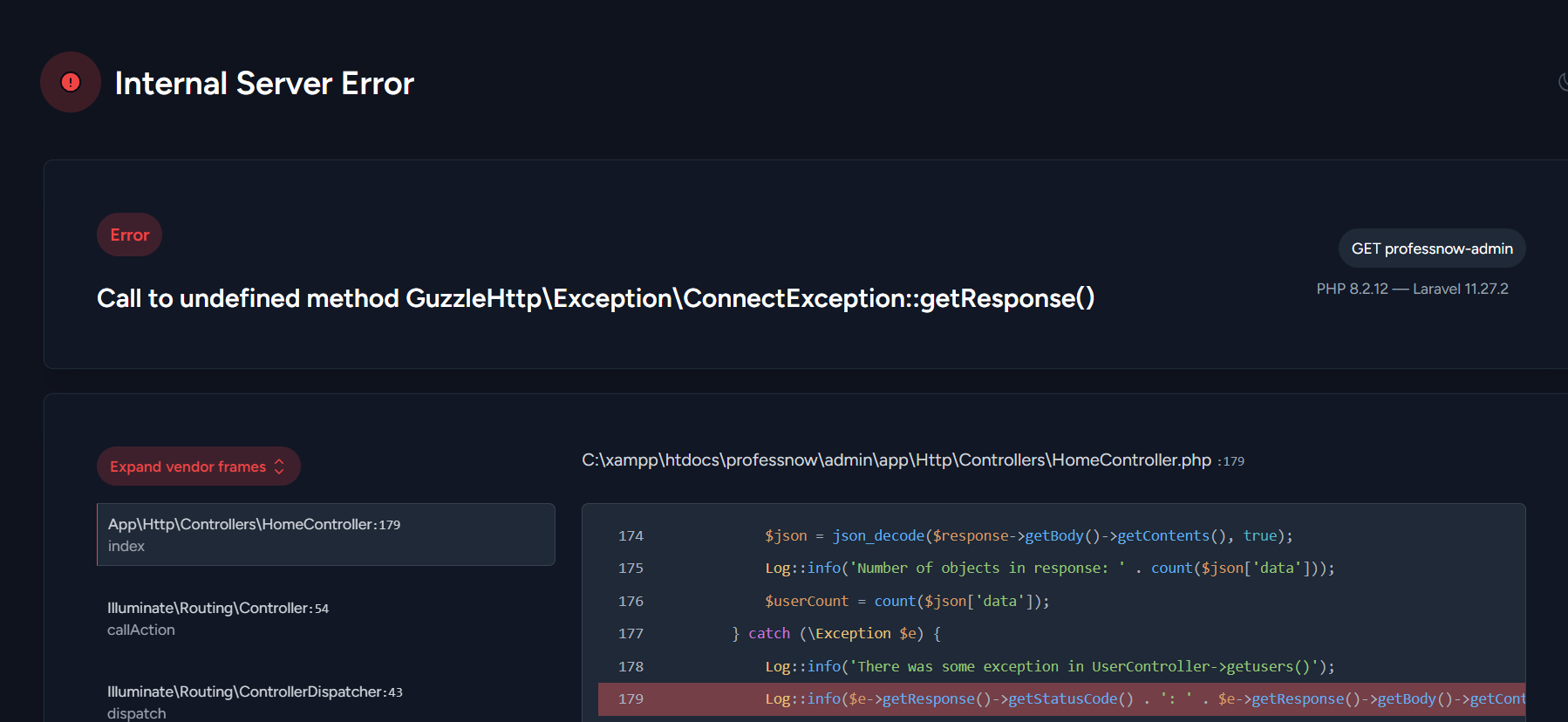Viewport: 1568px width, 722px height.
Task: Click the HomeController.php file path
Action: tap(896, 460)
